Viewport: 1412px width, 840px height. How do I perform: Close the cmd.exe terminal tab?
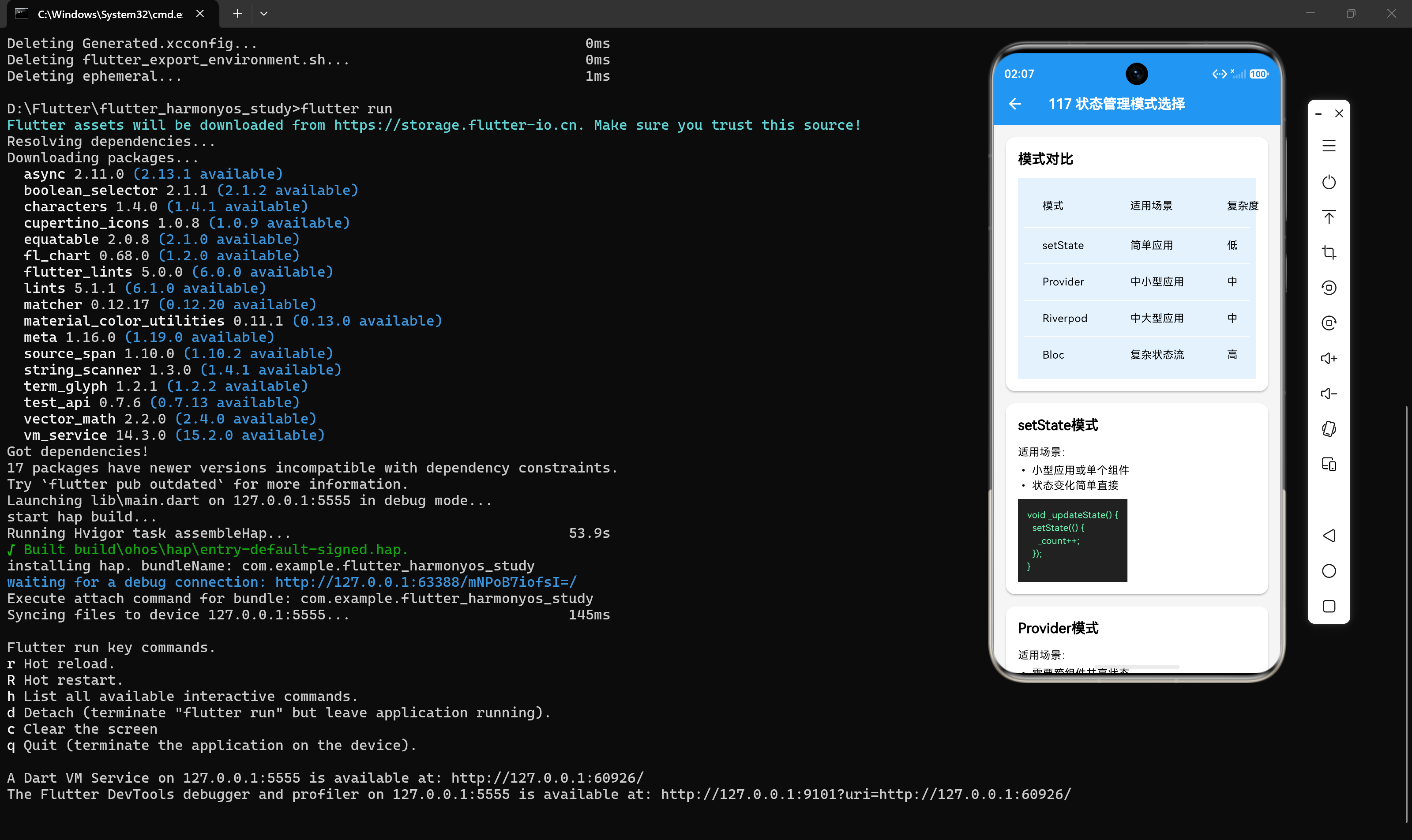click(200, 14)
